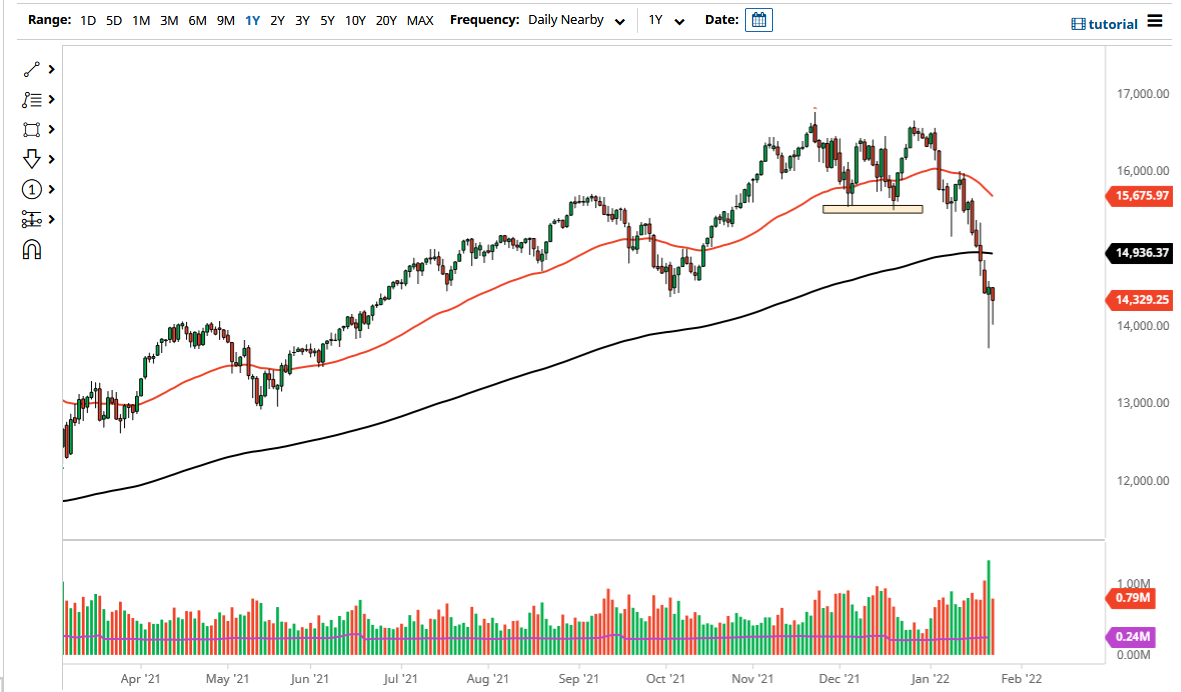Select the 5D range option
Screen dimensions: 1181x692
coord(113,19)
